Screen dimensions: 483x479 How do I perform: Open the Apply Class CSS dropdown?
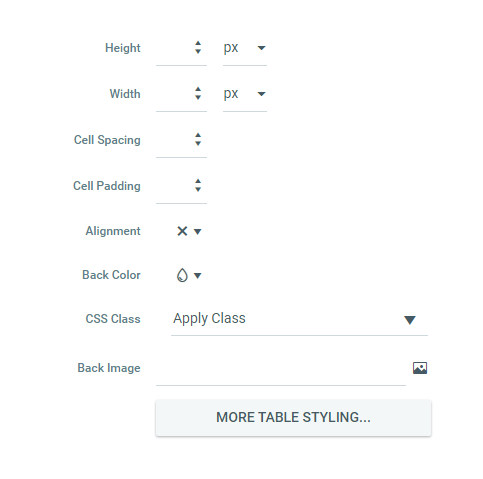coord(299,319)
